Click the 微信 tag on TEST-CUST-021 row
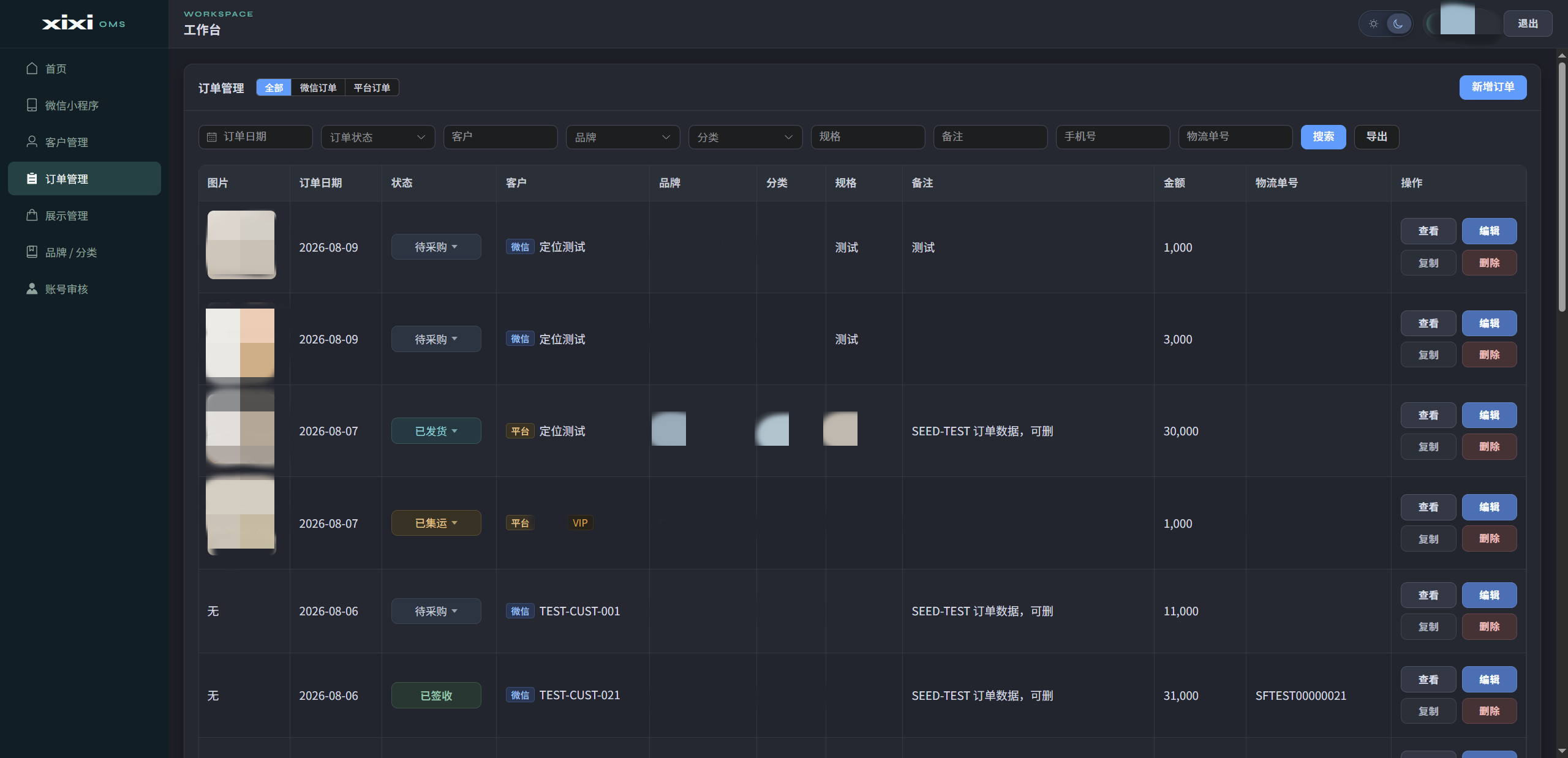This screenshot has height=758, width=1568. coord(519,696)
